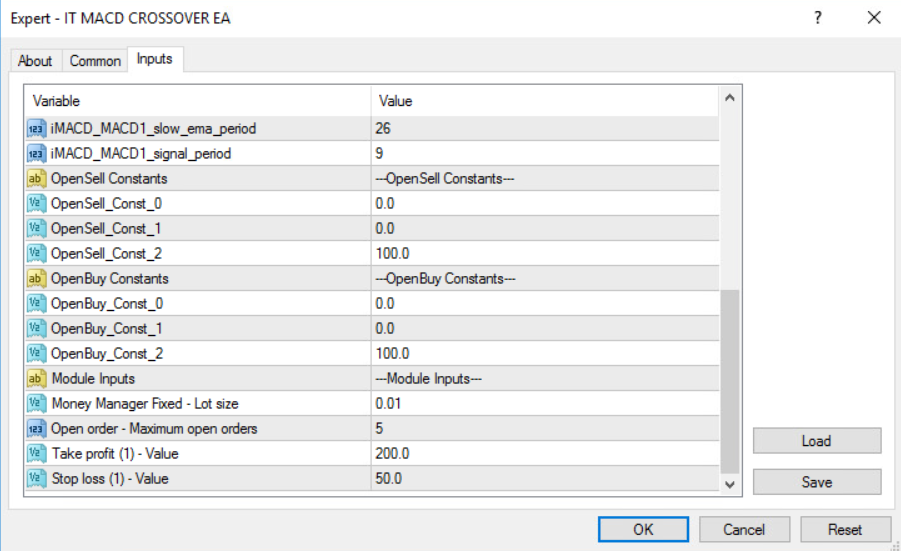Viewport: 901px width, 551px height.
Task: Select Stop loss value 50.0
Action: click(x=545, y=479)
